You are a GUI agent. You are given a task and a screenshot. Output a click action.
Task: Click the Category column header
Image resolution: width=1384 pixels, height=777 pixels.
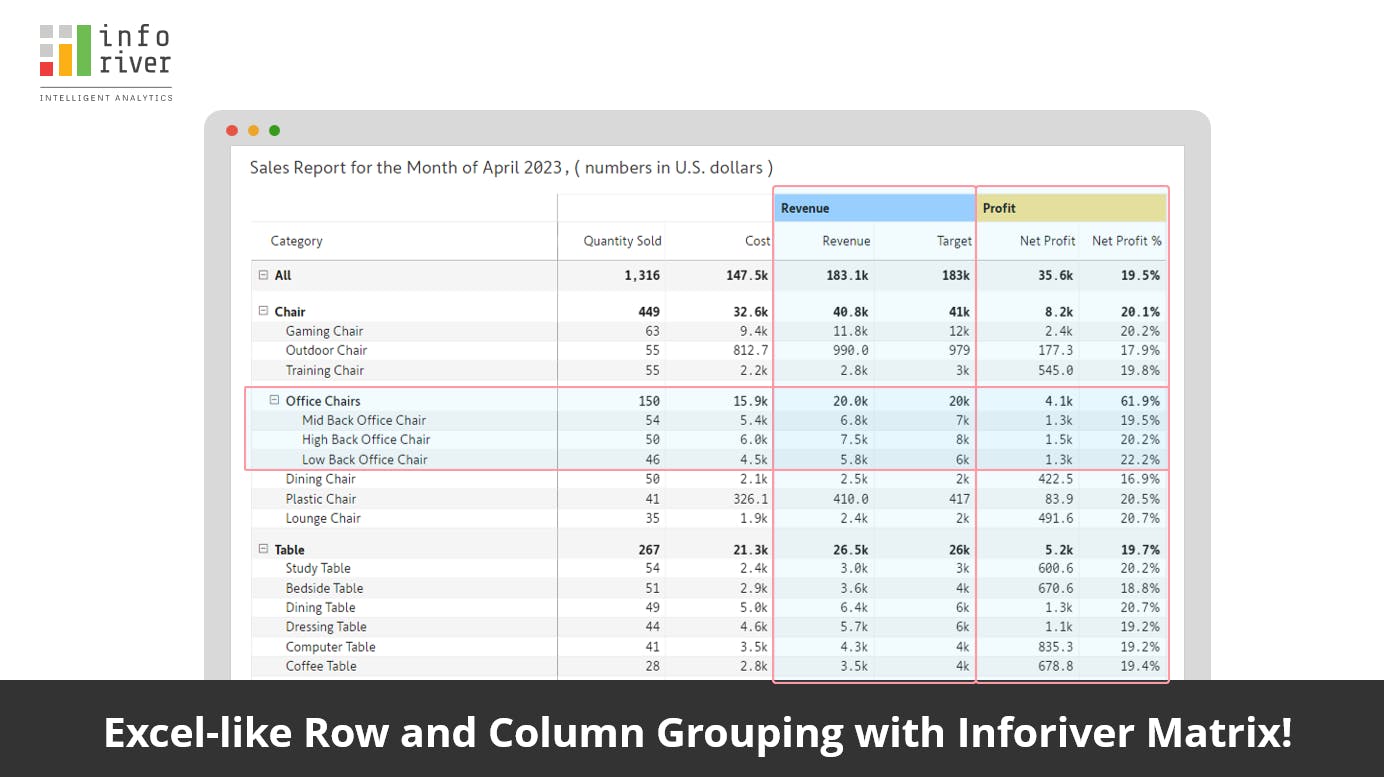[x=296, y=241]
